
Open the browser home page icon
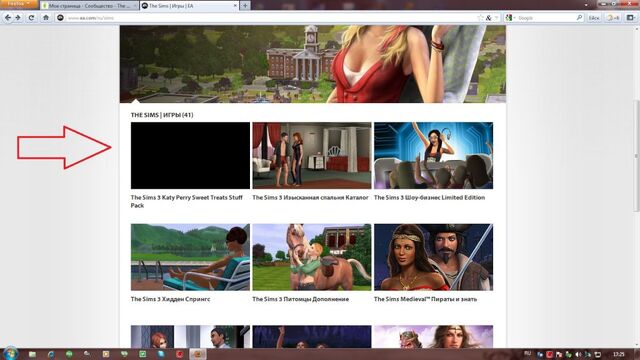tap(46, 18)
